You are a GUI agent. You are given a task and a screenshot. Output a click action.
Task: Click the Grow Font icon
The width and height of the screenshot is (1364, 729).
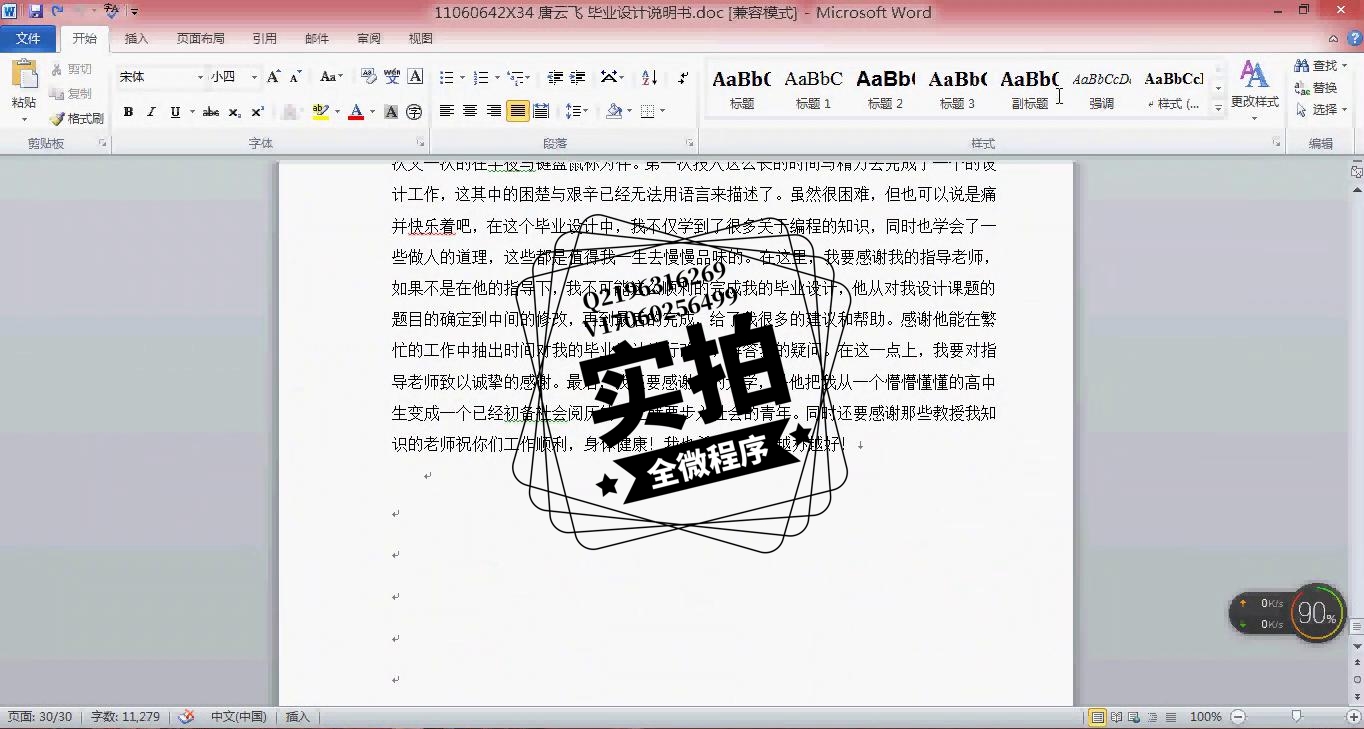click(273, 77)
